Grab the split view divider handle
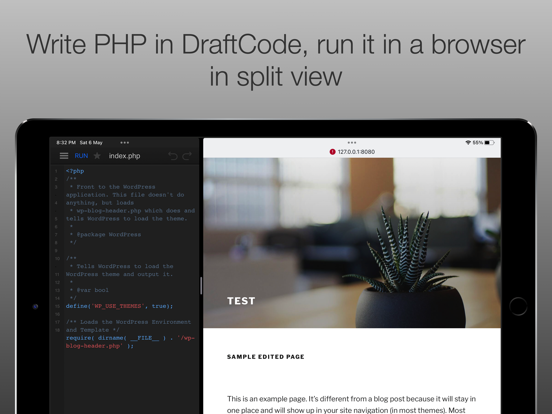Image resolution: width=552 pixels, height=414 pixels. click(201, 285)
